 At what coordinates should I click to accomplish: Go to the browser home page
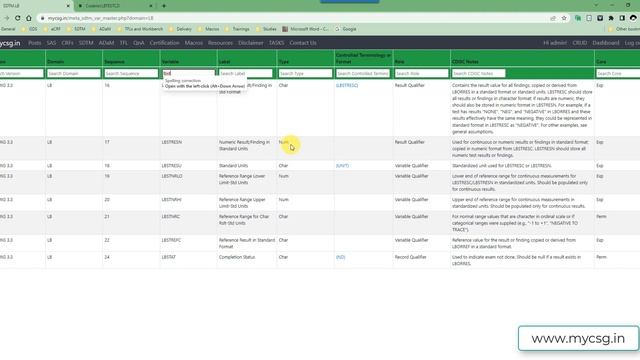click(29, 18)
